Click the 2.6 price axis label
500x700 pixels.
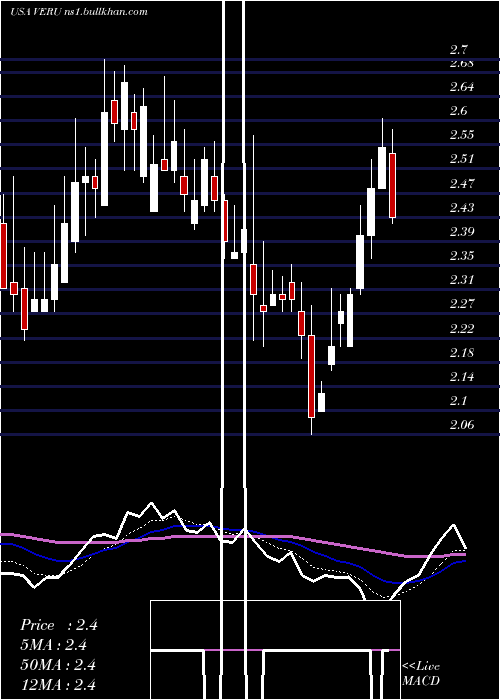(458, 110)
